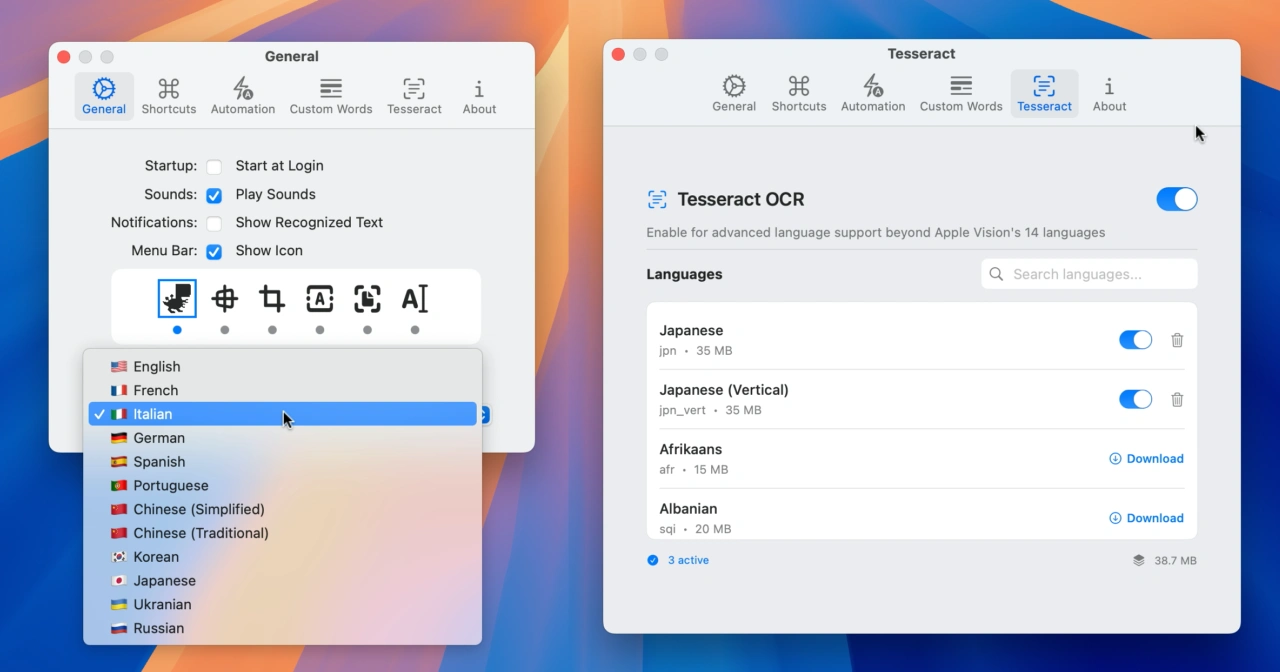Screen dimensions: 1280x672
Task: Choose German from the language dropdown
Action: (159, 438)
